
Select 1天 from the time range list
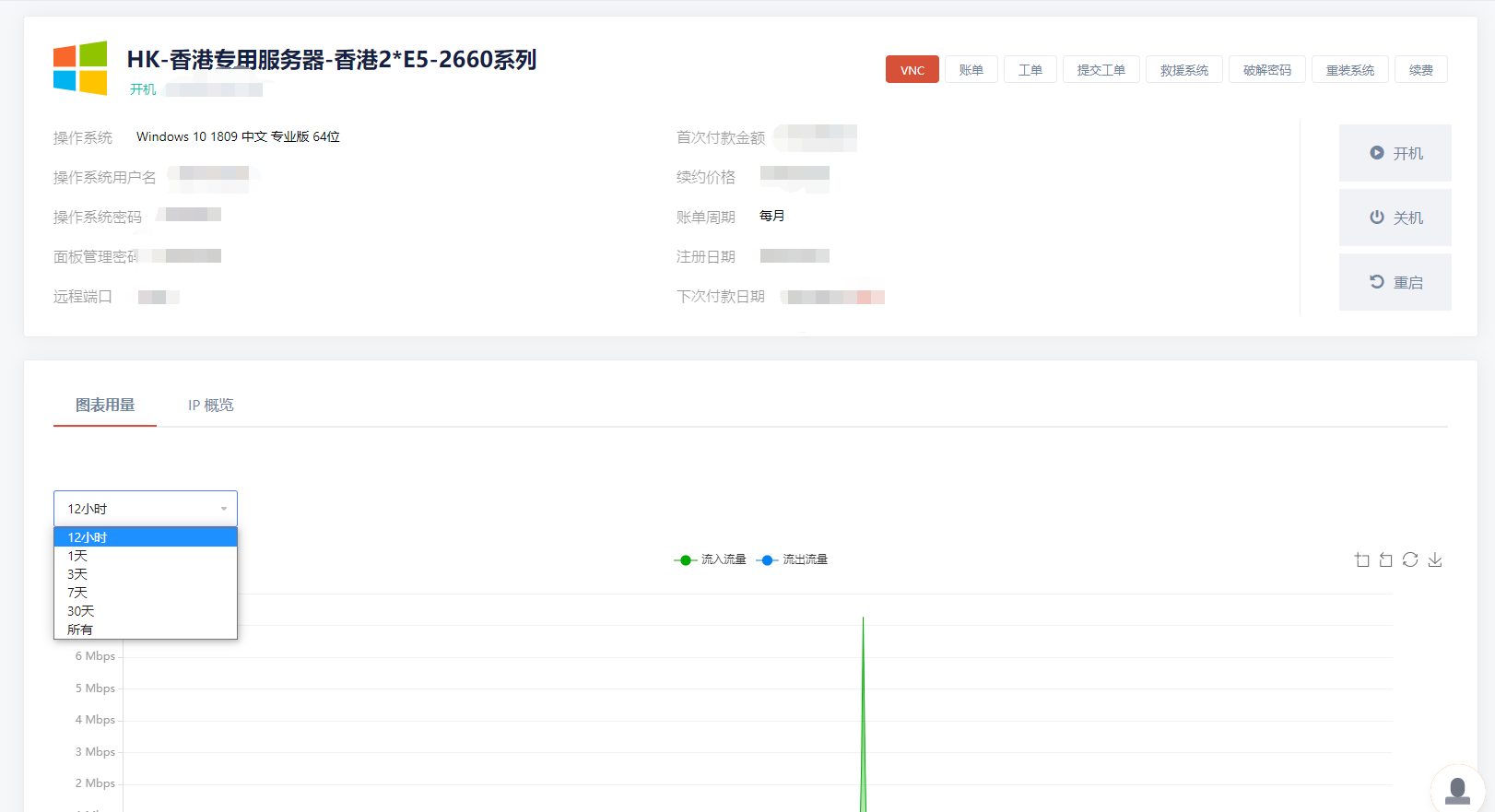point(78,556)
